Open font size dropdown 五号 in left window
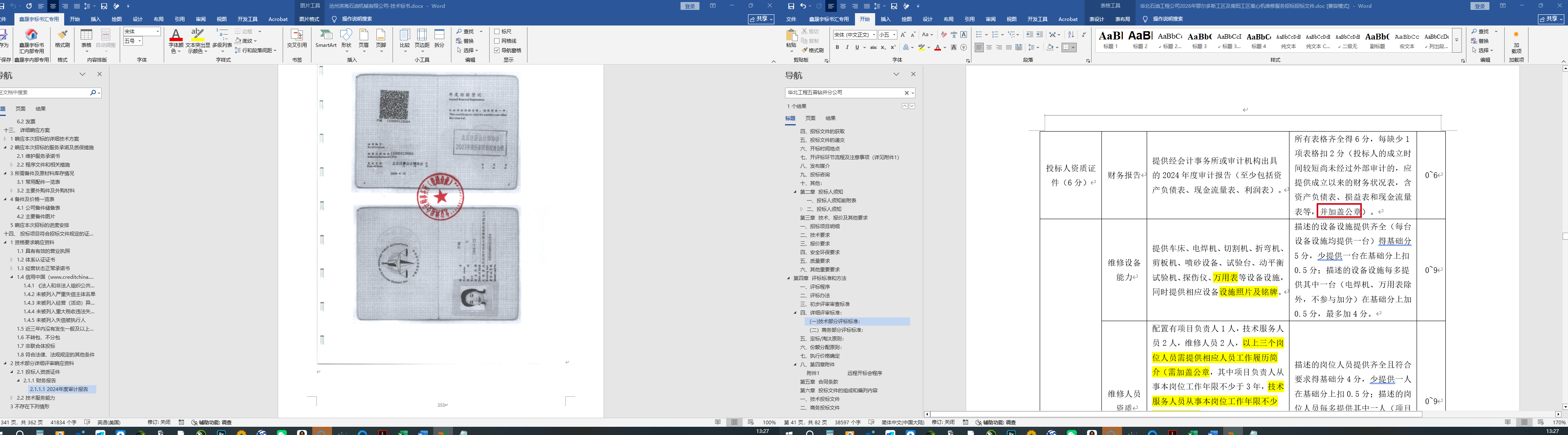Viewport: 1568px width, 435px height. [139, 41]
